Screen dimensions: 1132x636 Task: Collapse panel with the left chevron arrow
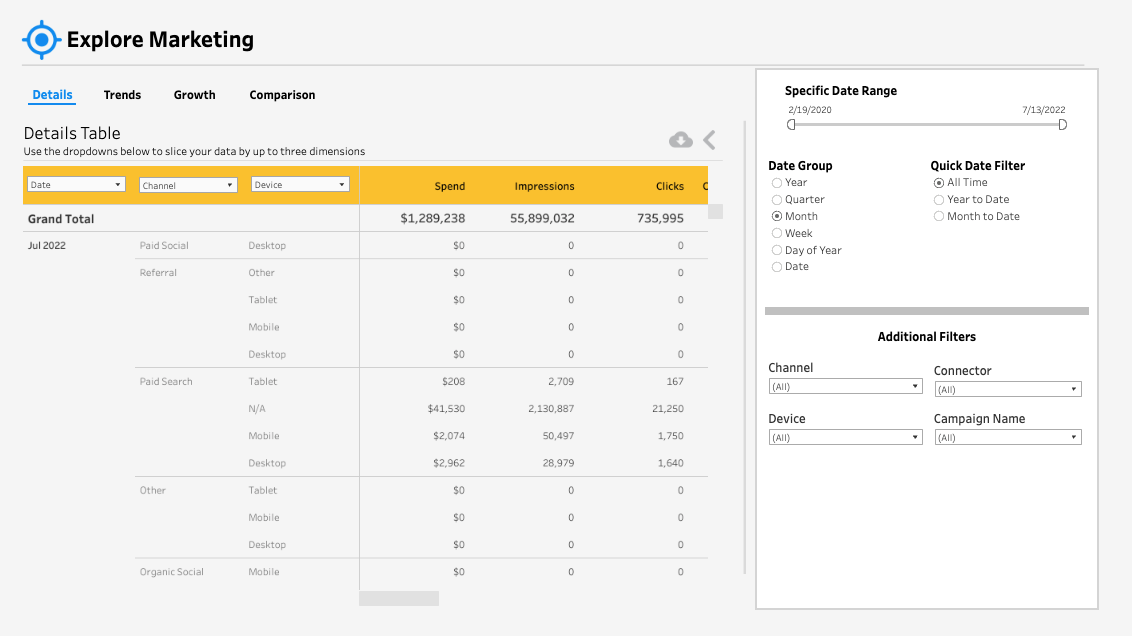pyautogui.click(x=709, y=140)
